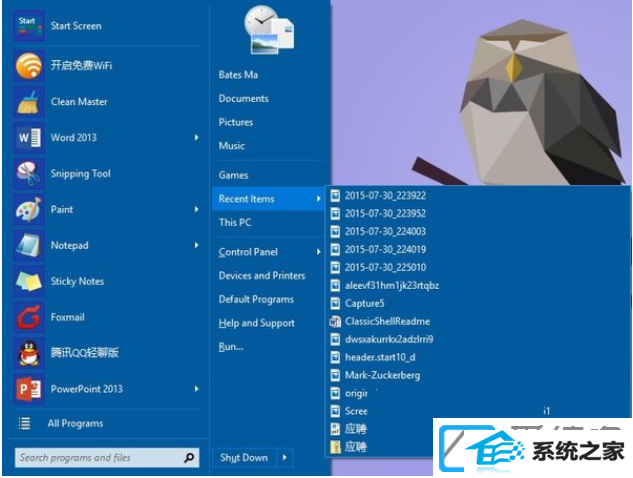This screenshot has height=478, width=633.
Task: Open recent file 2015-07-30_225010
Action: (385, 267)
